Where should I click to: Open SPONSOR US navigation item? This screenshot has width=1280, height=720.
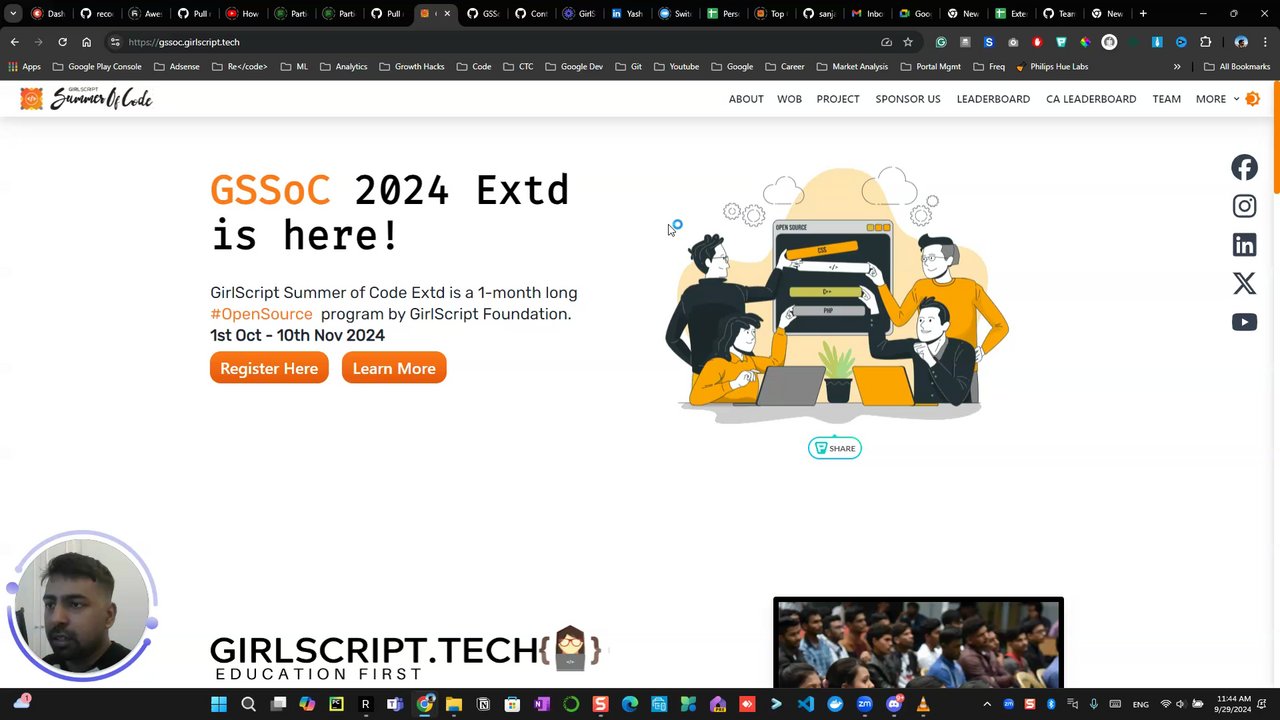pyautogui.click(x=908, y=99)
